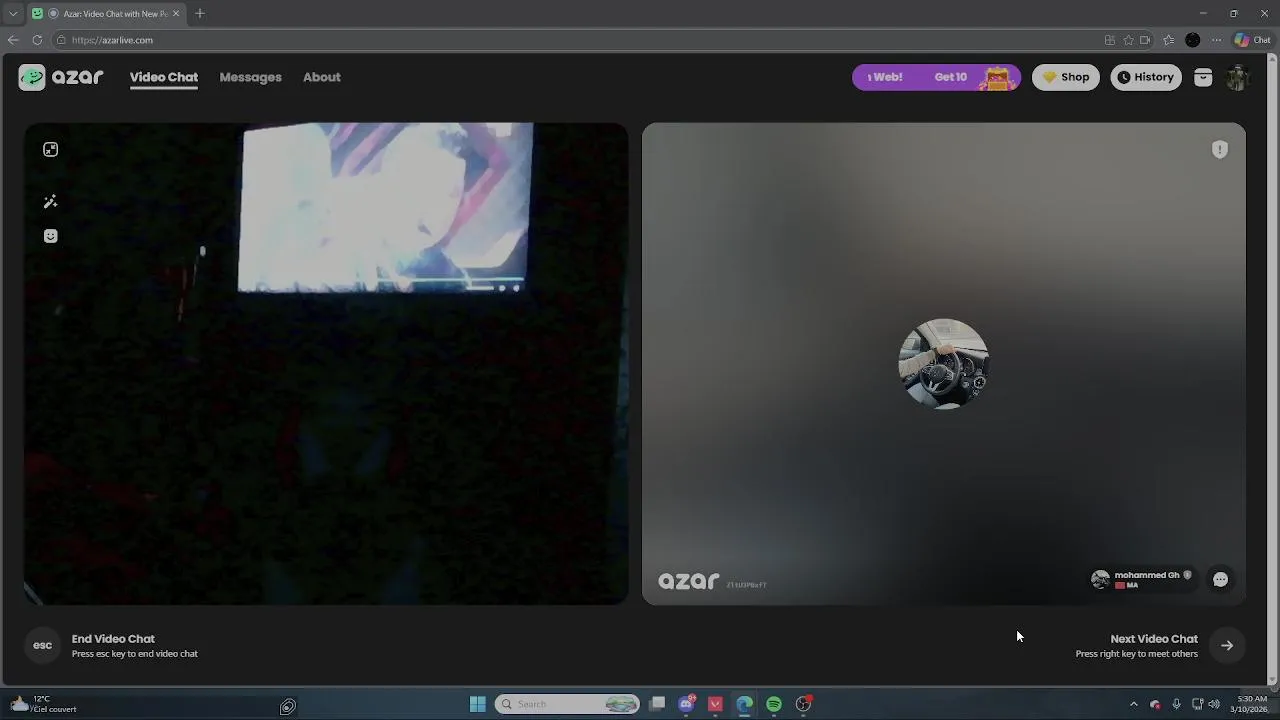Open Spotify from the taskbar

774,704
